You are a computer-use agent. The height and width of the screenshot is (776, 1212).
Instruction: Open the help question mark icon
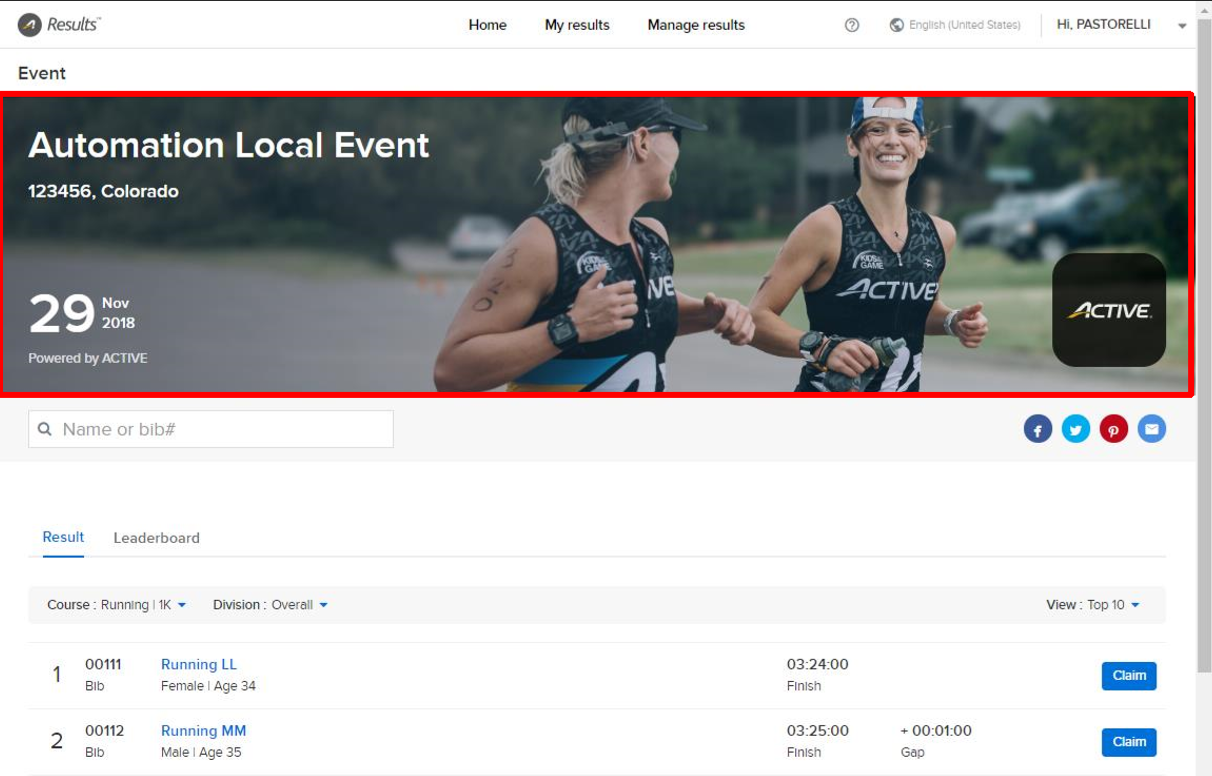point(852,25)
